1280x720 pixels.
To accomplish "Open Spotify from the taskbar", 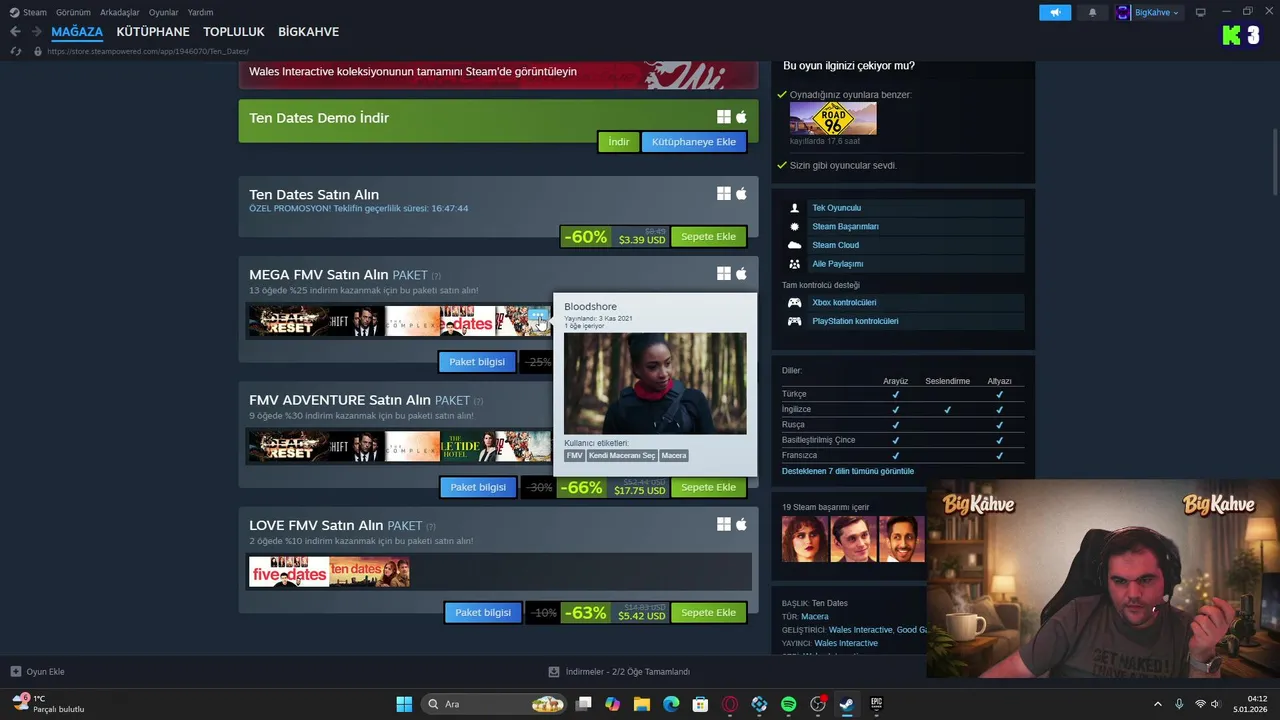I will (788, 704).
